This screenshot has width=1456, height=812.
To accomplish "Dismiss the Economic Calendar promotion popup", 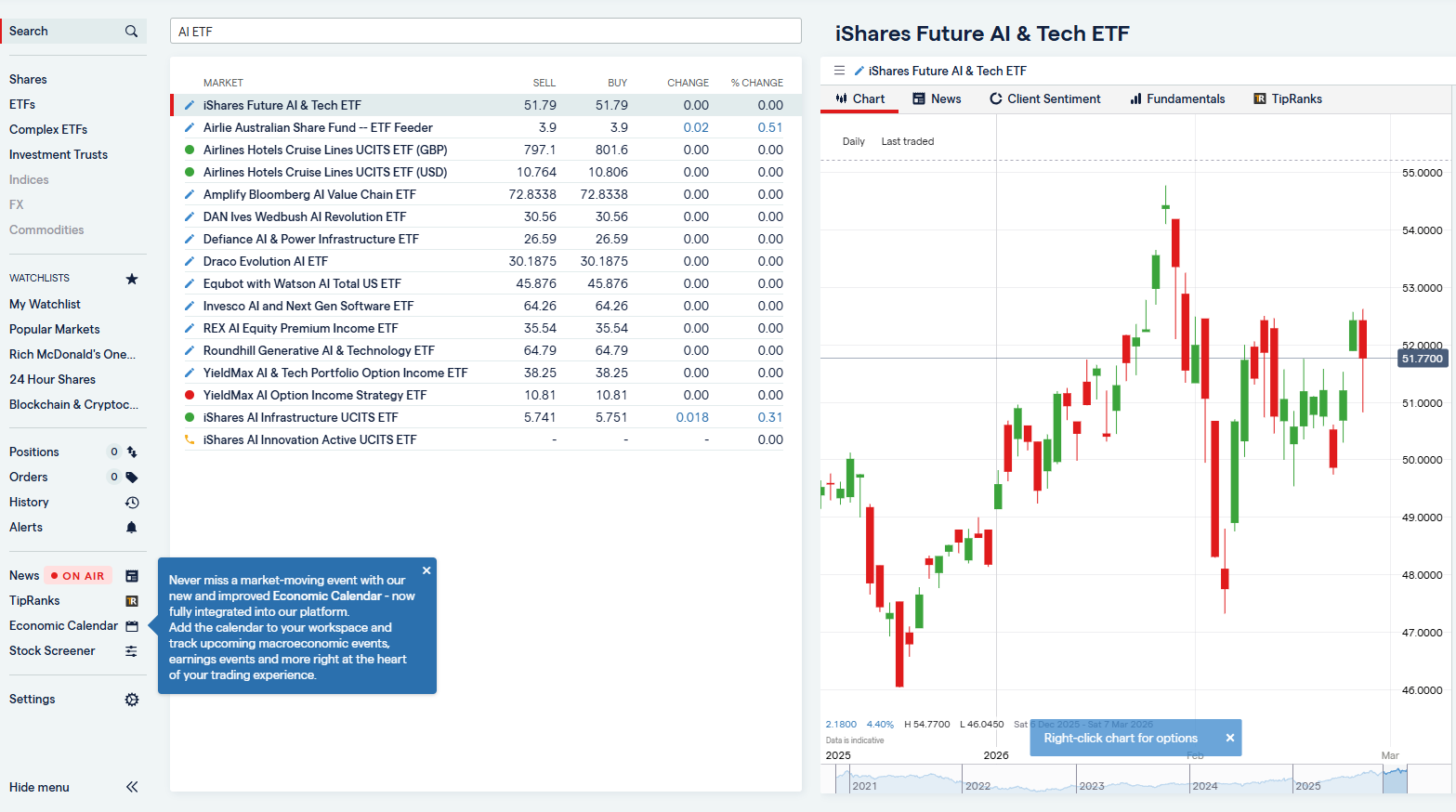I will click(426, 570).
